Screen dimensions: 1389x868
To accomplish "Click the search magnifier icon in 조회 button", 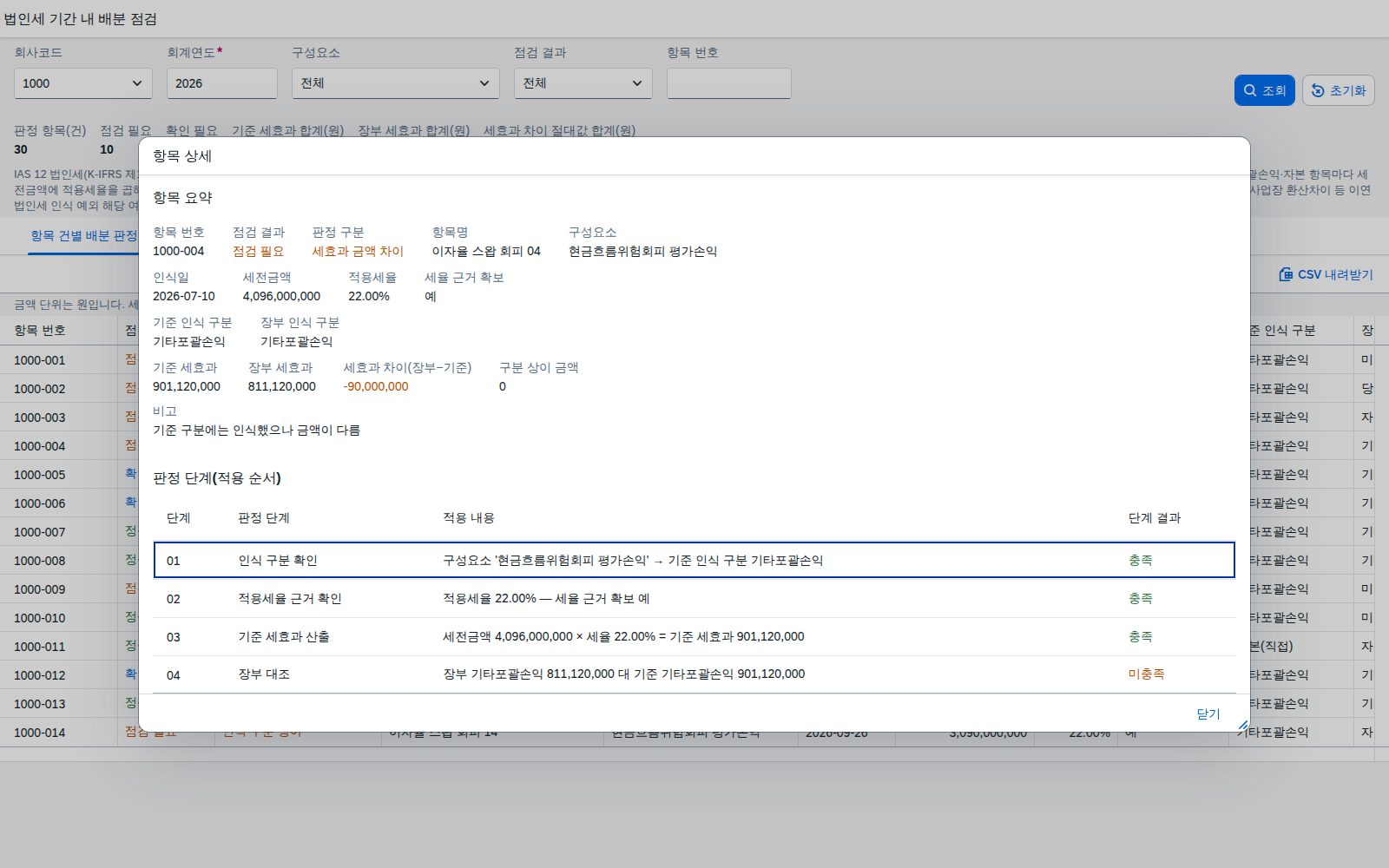I will point(1250,90).
